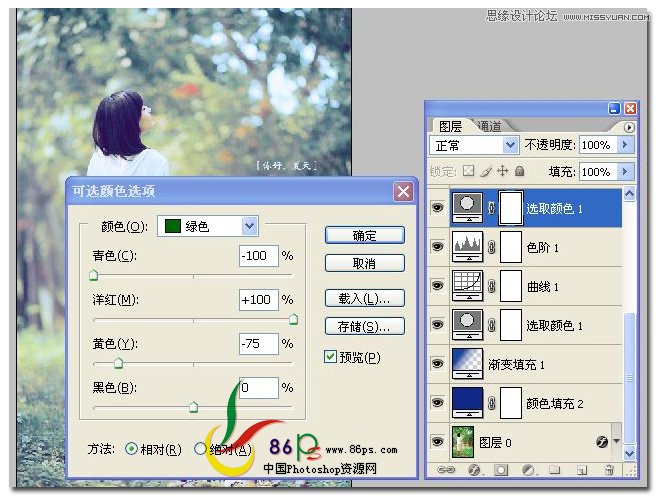Hide the 颜色填充 2 layer
This screenshot has width=660, height=500.
click(438, 403)
